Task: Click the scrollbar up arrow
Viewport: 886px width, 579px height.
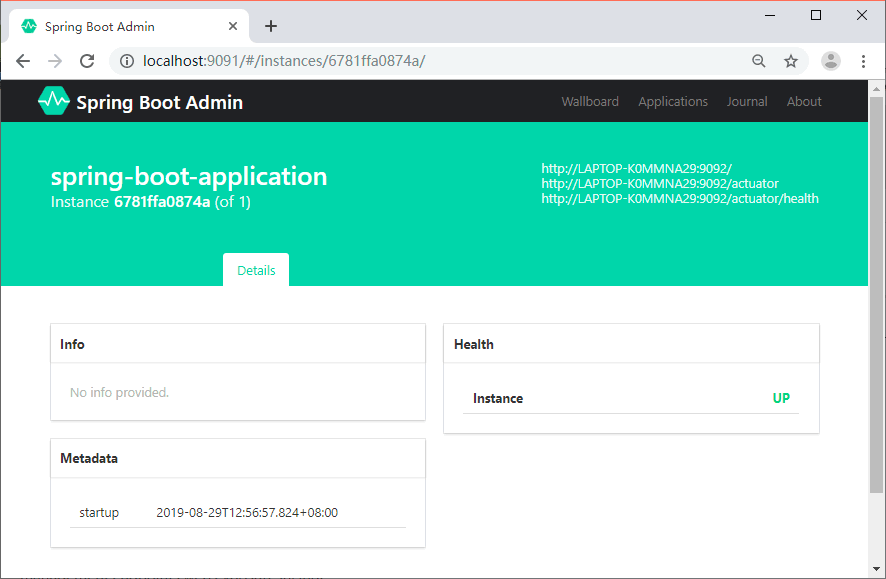Action: click(x=876, y=89)
